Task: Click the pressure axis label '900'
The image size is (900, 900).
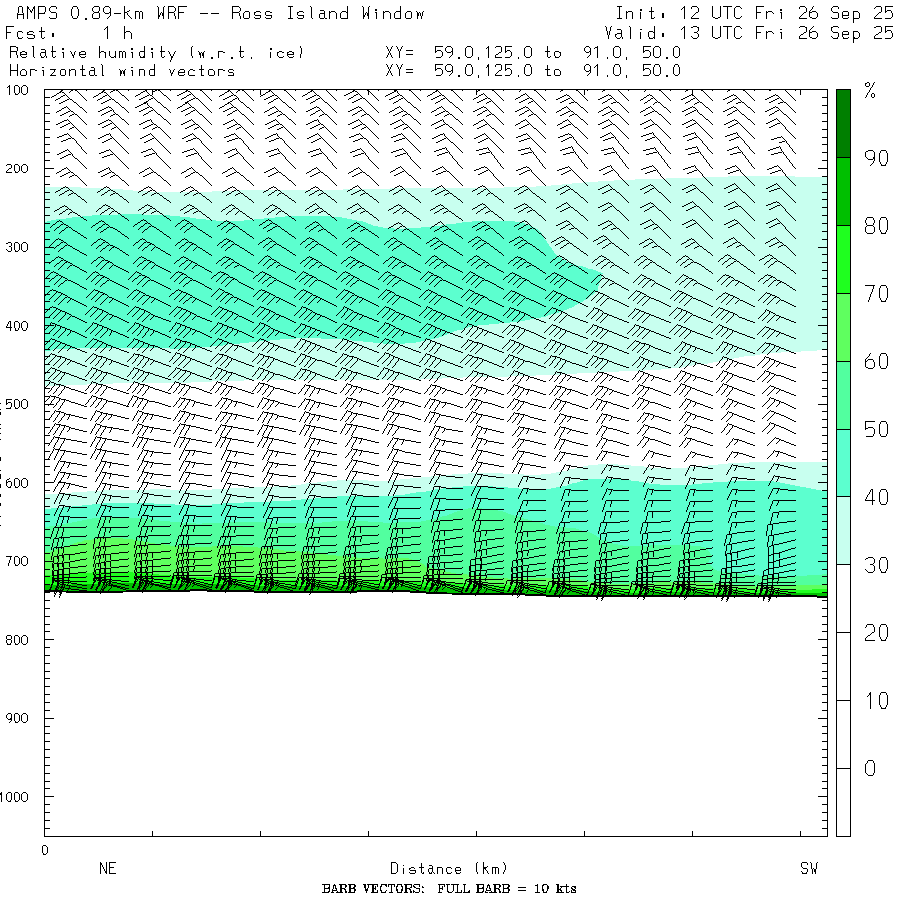Action: 17,718
